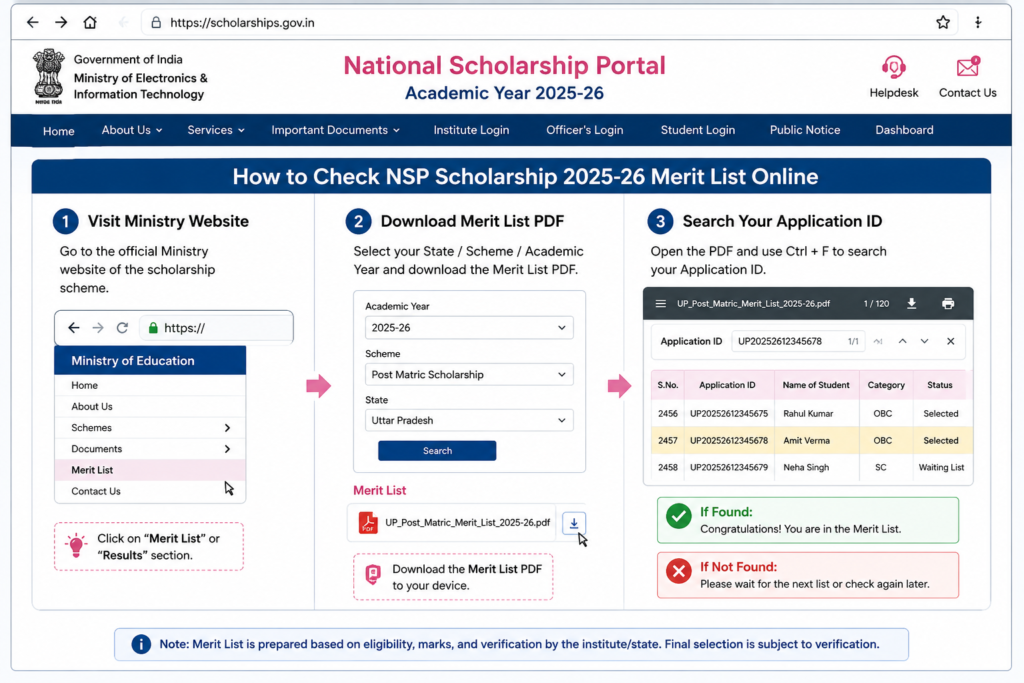The height and width of the screenshot is (683, 1024).
Task: Click the Category column header
Action: click(x=886, y=385)
